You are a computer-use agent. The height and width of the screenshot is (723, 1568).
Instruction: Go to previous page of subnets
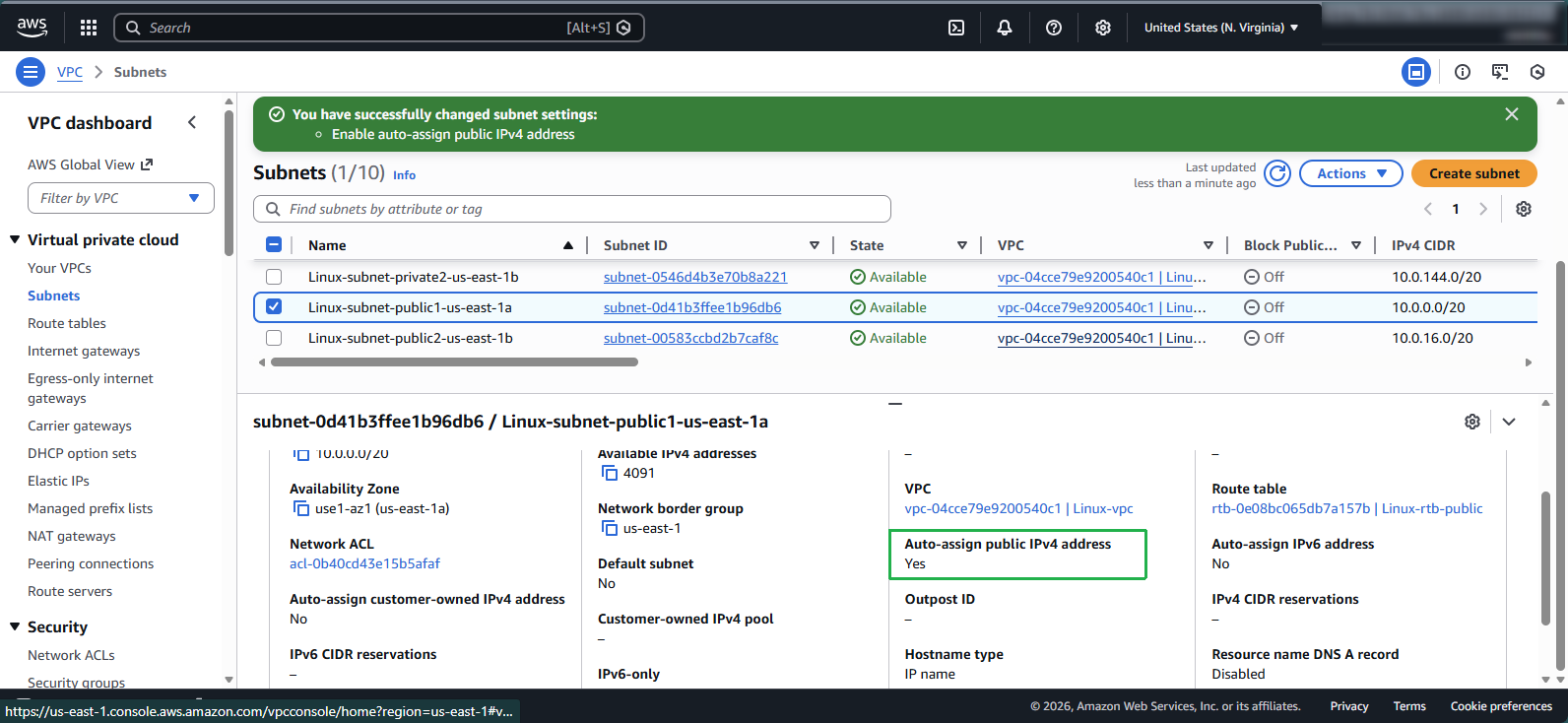[x=1428, y=209]
